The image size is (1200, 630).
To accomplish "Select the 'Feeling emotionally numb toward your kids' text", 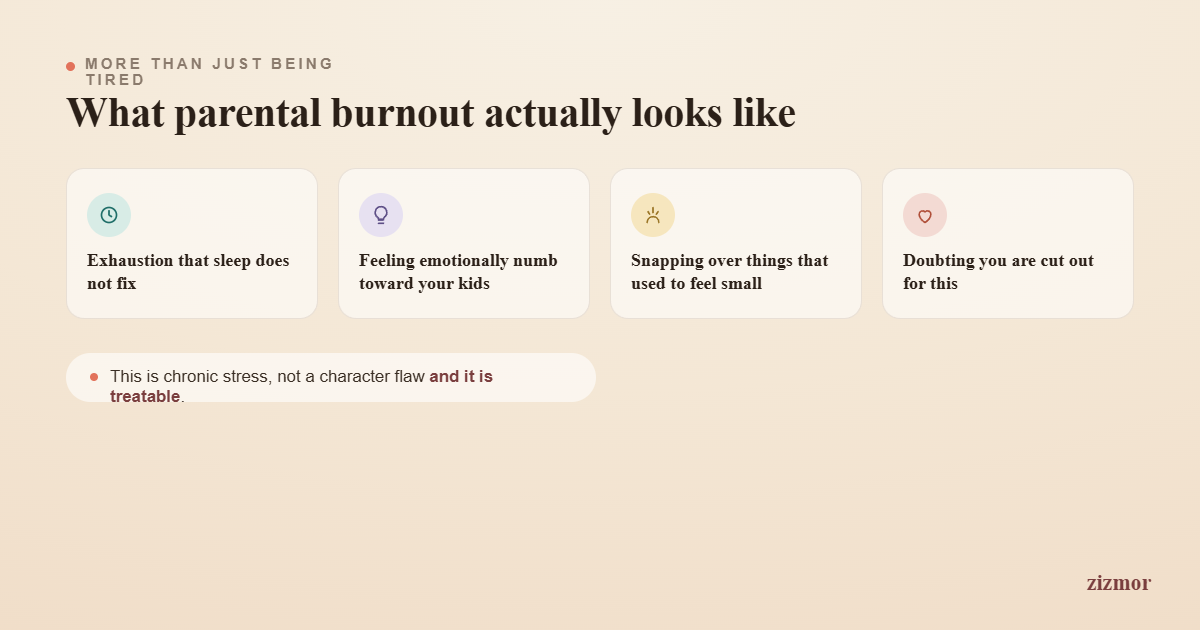I will pos(458,272).
